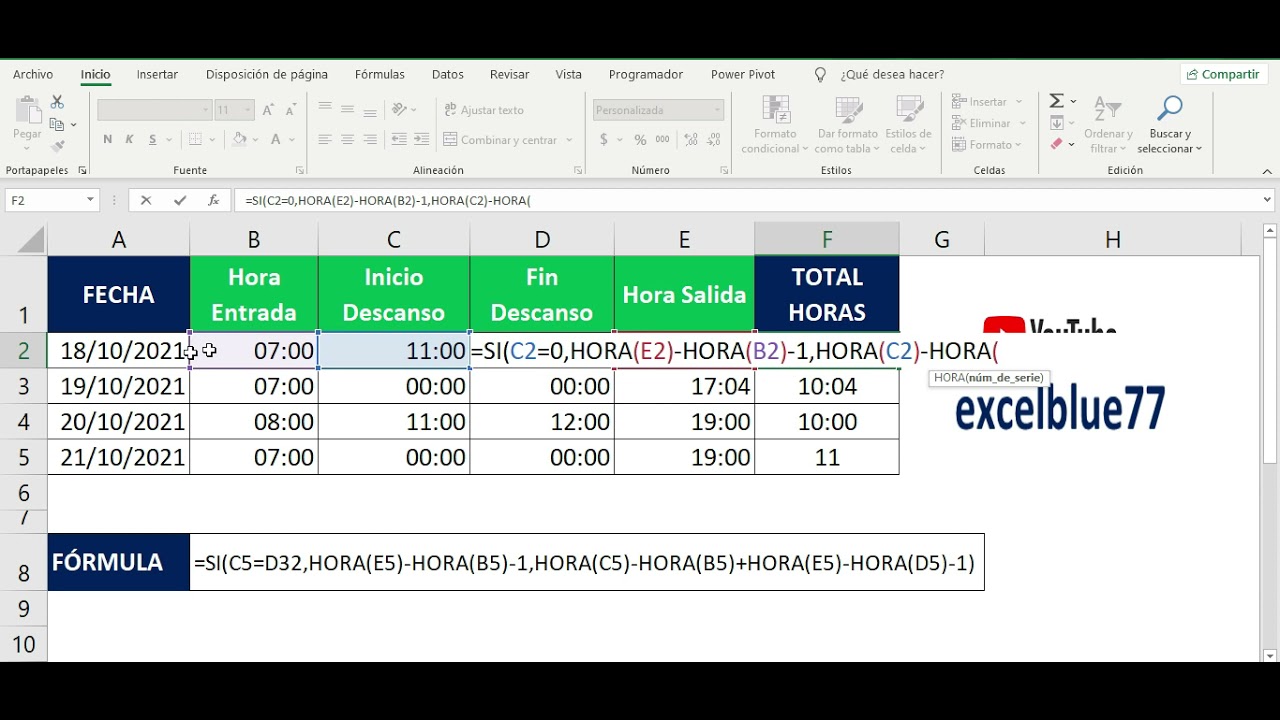
Task: Click the increase indent icon
Action: click(x=421, y=140)
